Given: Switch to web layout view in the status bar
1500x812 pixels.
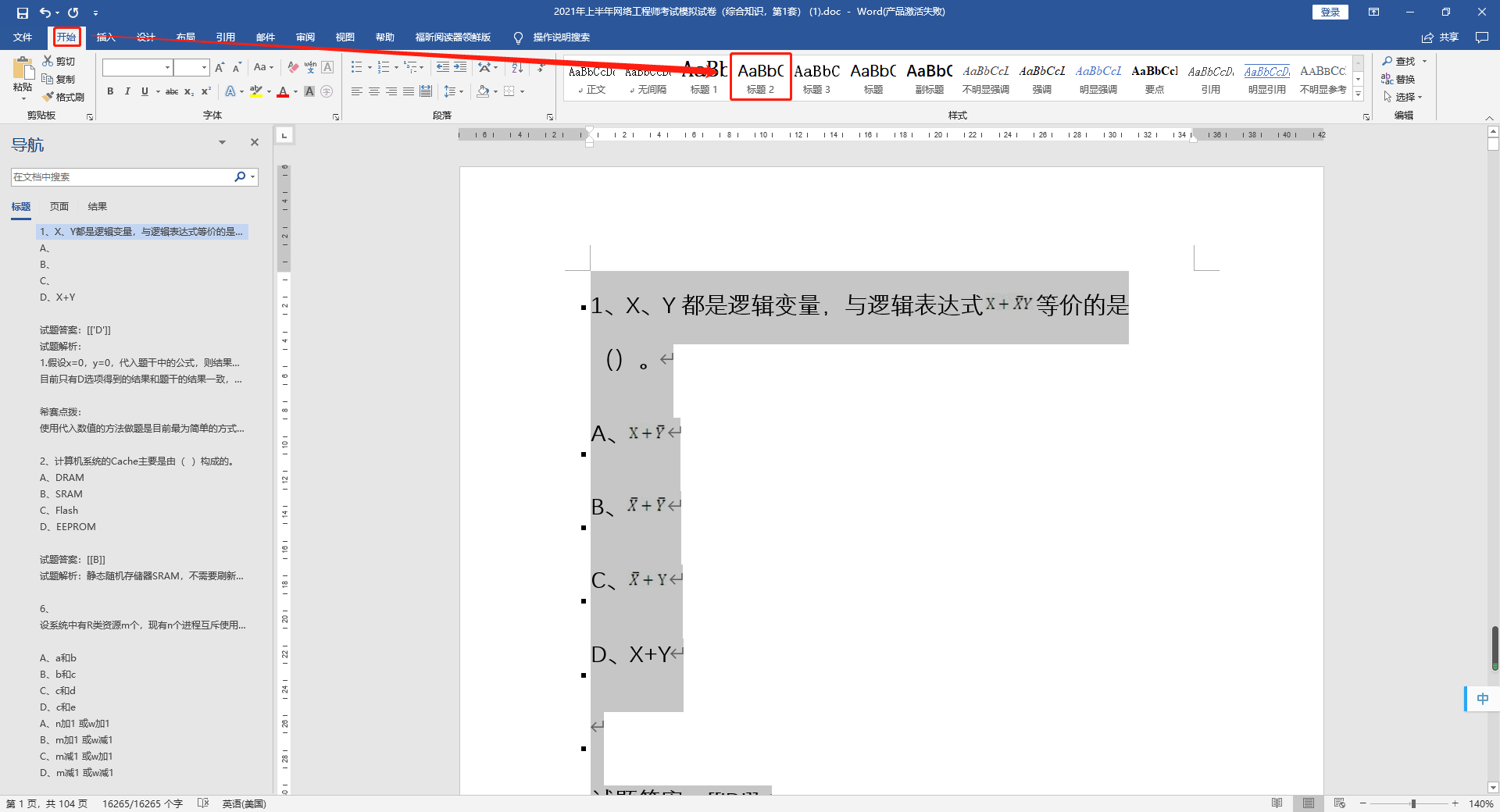Looking at the screenshot, I should pyautogui.click(x=1339, y=803).
